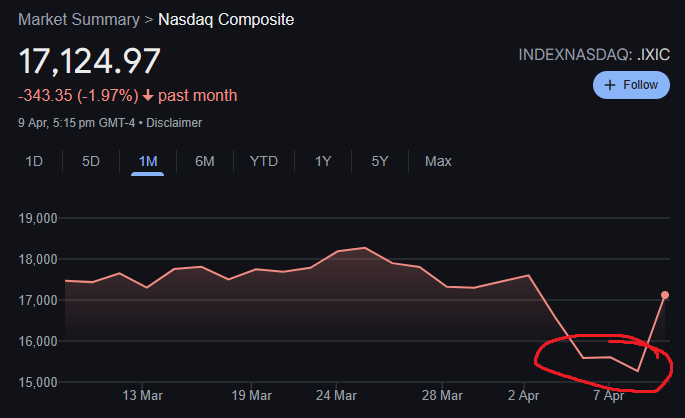This screenshot has width=685, height=418.
Task: Switch to the 5Y chart range
Action: pyautogui.click(x=380, y=161)
